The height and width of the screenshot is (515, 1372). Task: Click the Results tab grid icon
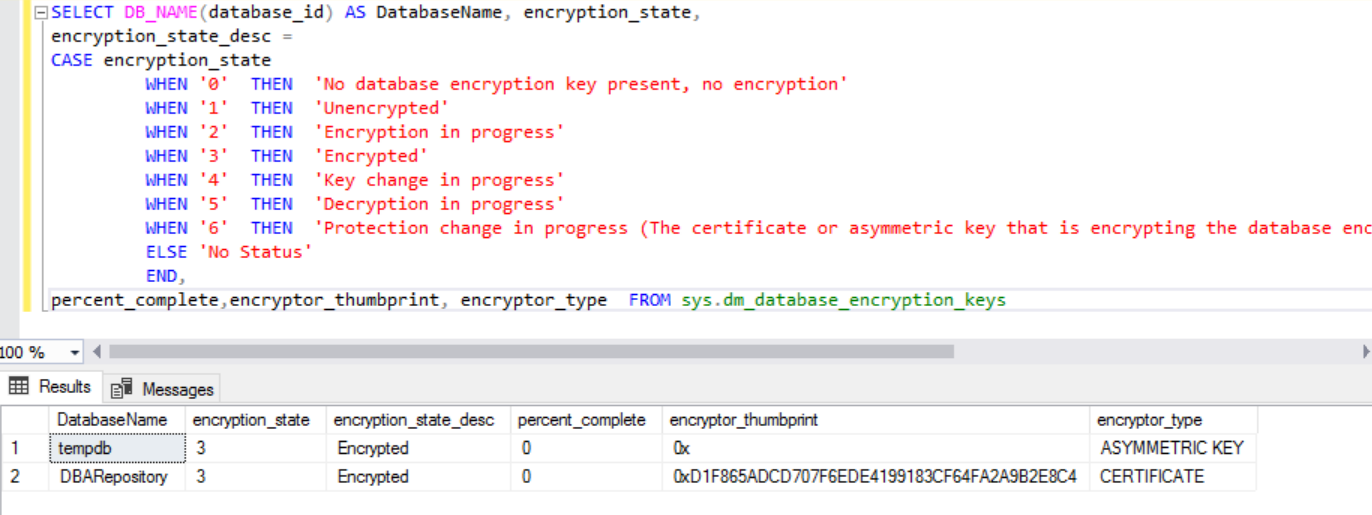point(19,387)
